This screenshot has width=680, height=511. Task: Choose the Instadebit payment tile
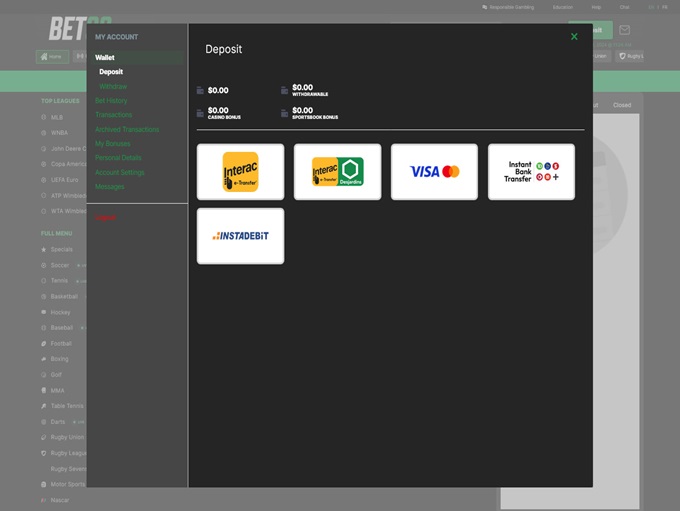(x=240, y=236)
